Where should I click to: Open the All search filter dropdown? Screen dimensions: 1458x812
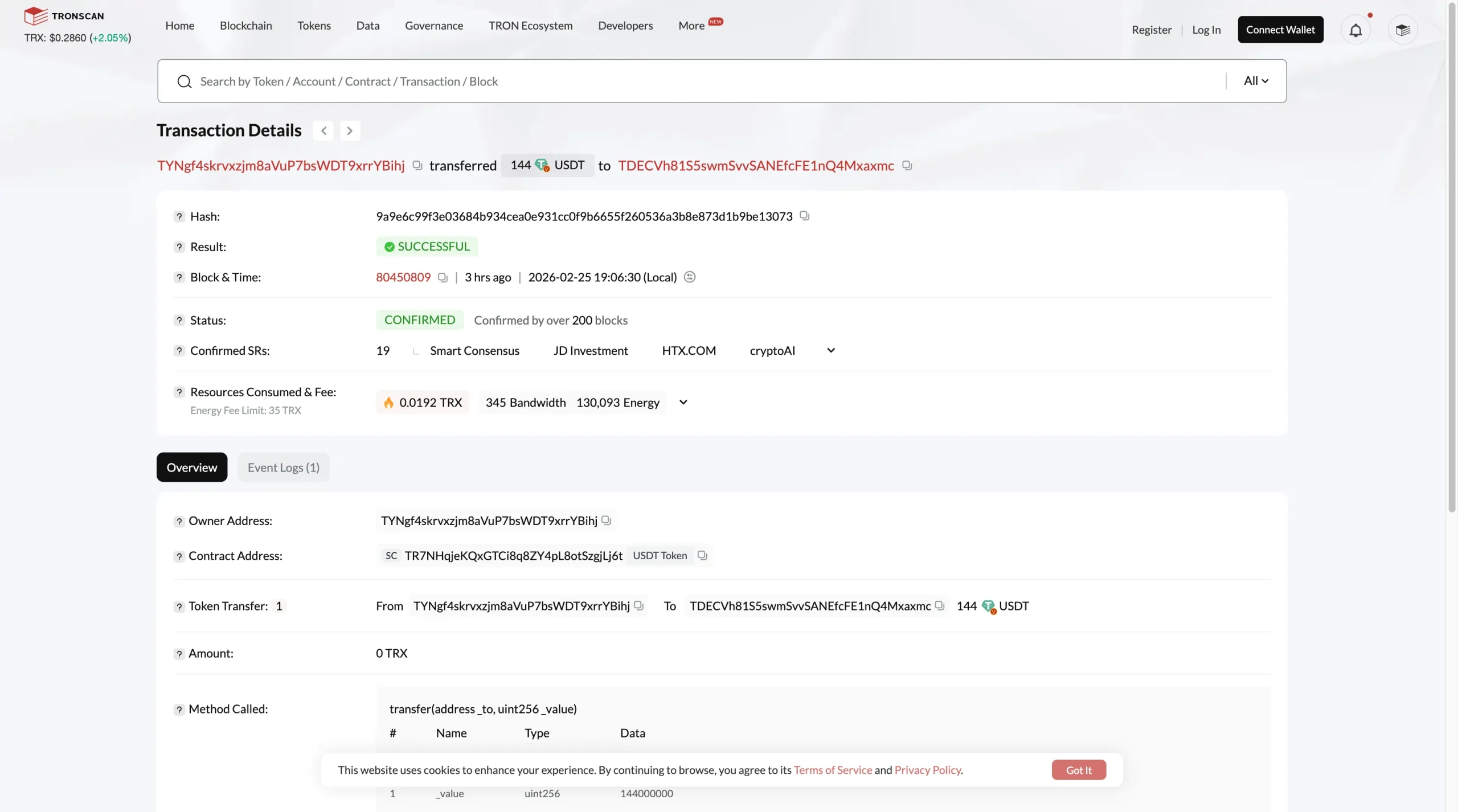point(1256,81)
